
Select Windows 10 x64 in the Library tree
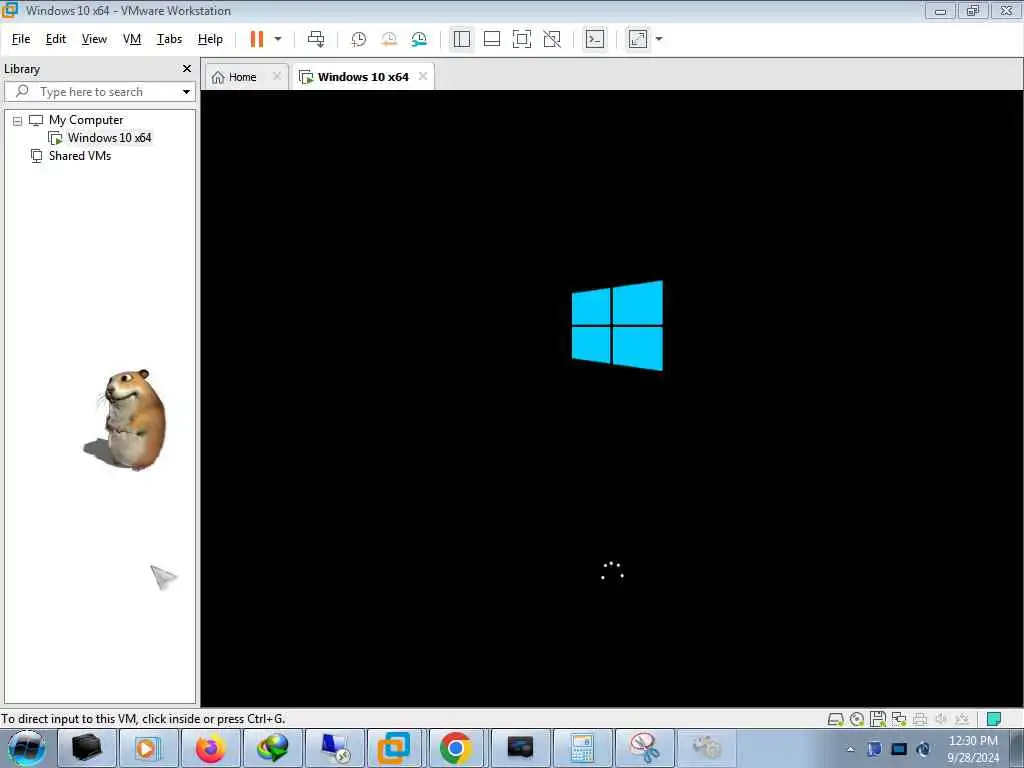(x=109, y=138)
